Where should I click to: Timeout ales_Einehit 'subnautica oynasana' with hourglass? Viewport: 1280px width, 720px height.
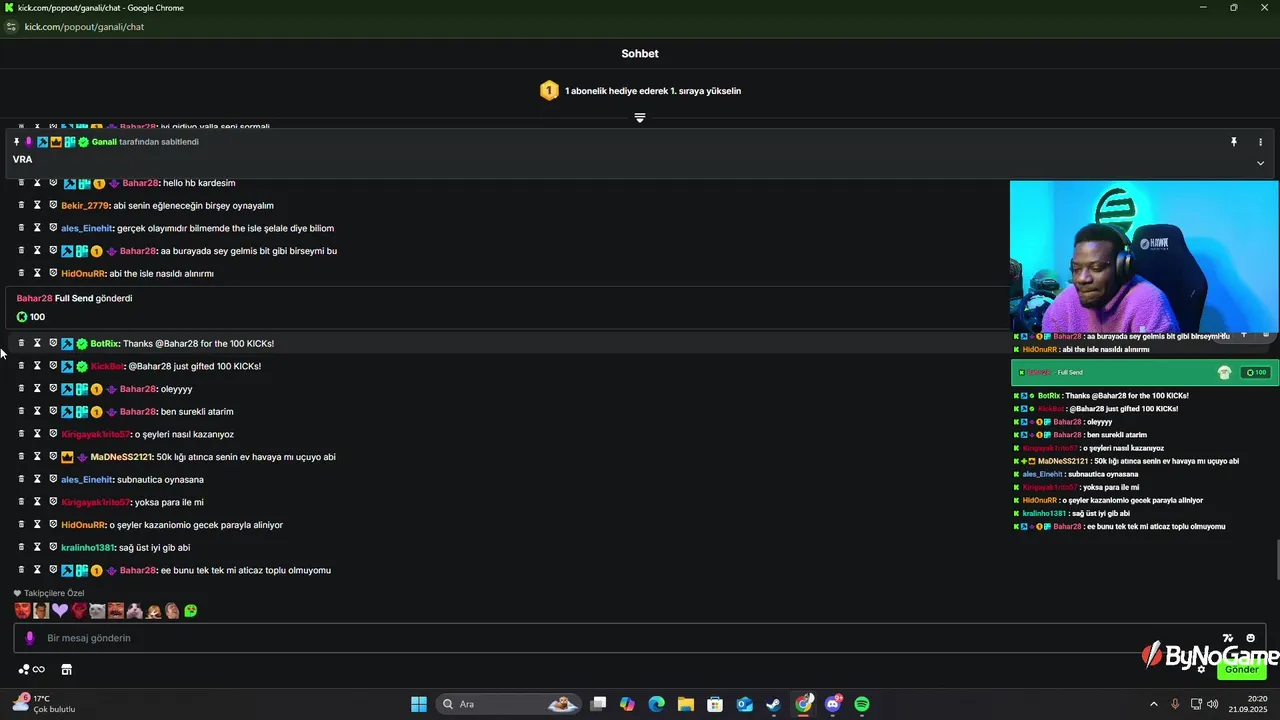[x=37, y=479]
